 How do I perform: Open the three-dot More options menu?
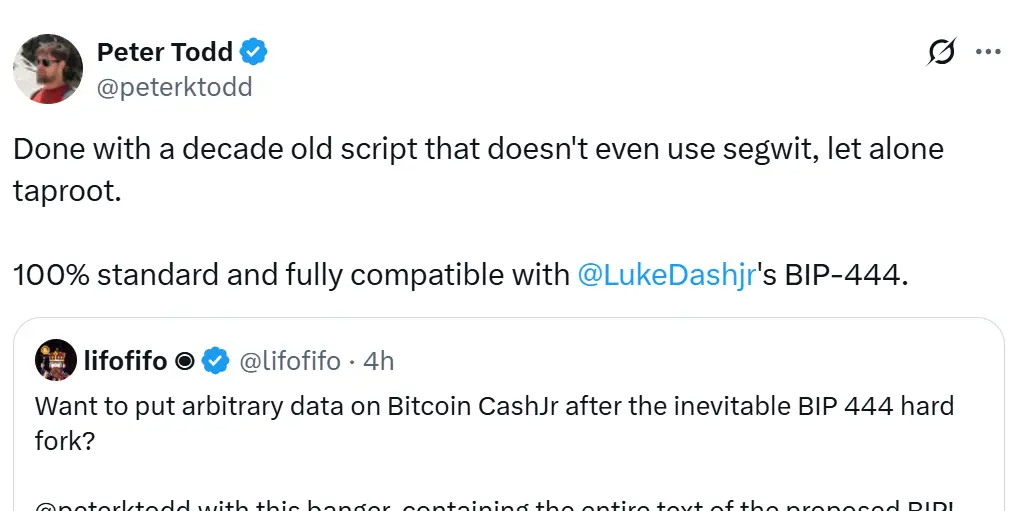click(x=988, y=52)
